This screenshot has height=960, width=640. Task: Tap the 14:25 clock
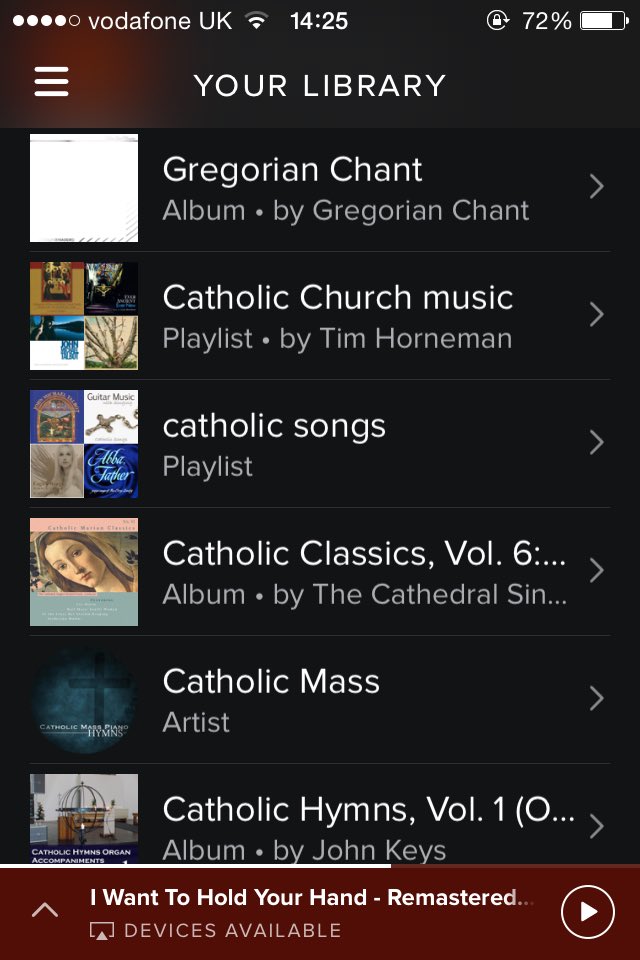tap(319, 21)
